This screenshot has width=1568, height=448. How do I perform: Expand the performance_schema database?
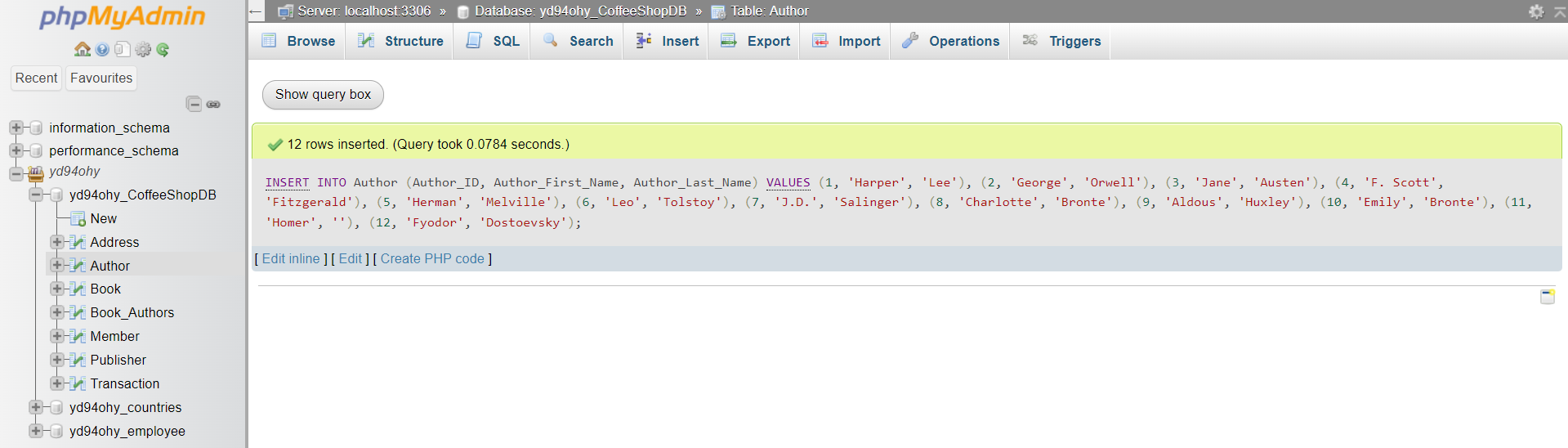point(16,150)
